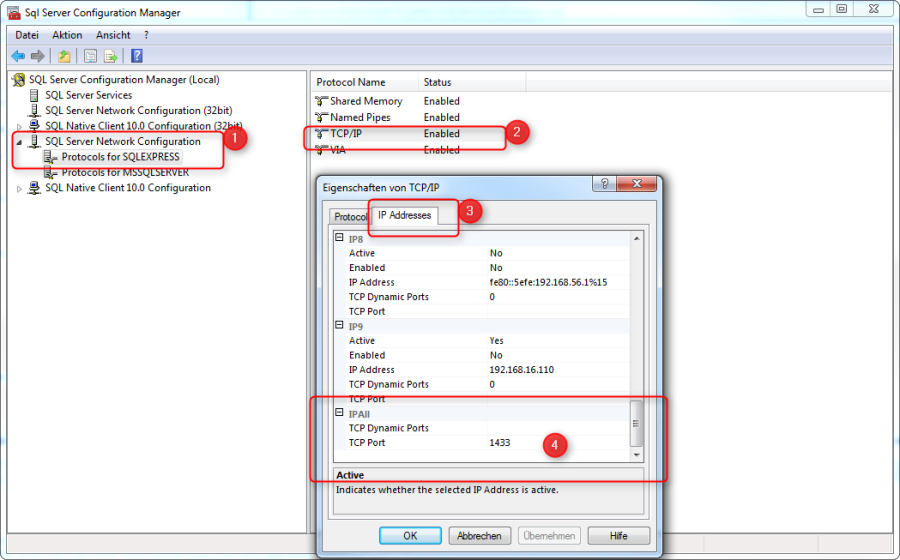Click the property list scroll up arrow
Image resolution: width=900 pixels, height=560 pixels.
tap(637, 238)
